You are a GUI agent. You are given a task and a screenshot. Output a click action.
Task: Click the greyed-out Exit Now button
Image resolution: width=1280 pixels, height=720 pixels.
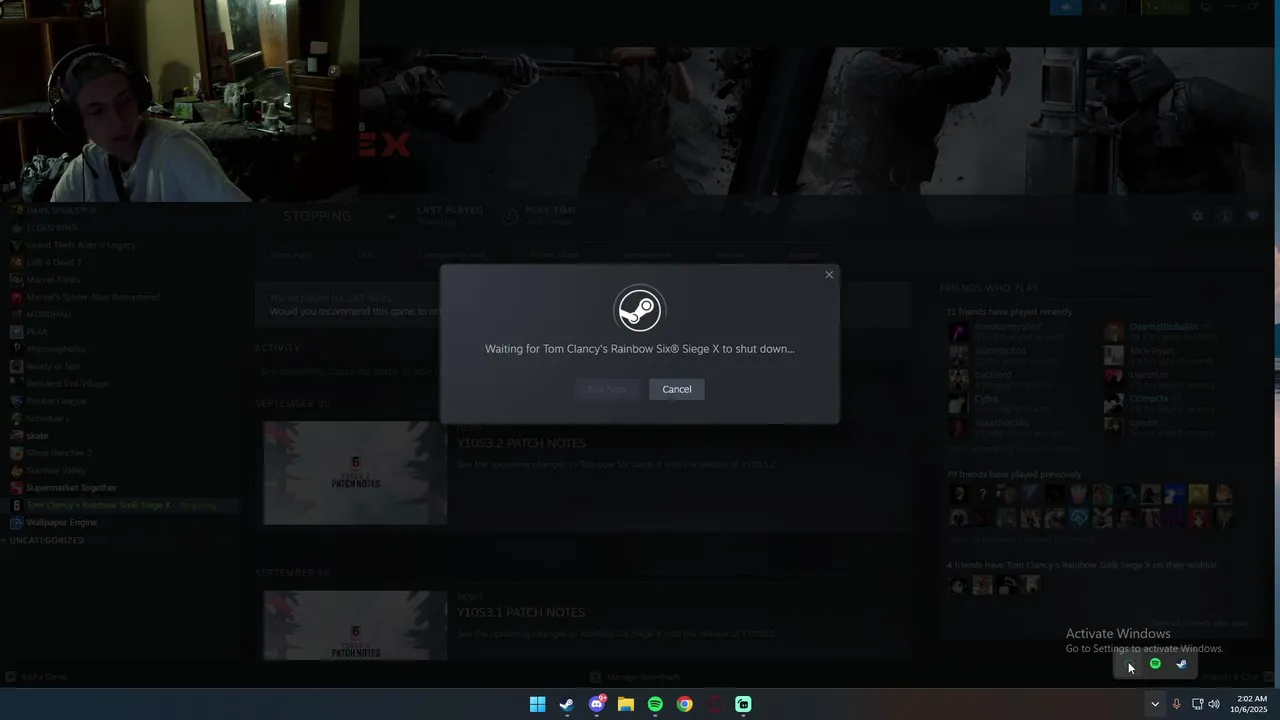pyautogui.click(x=607, y=389)
